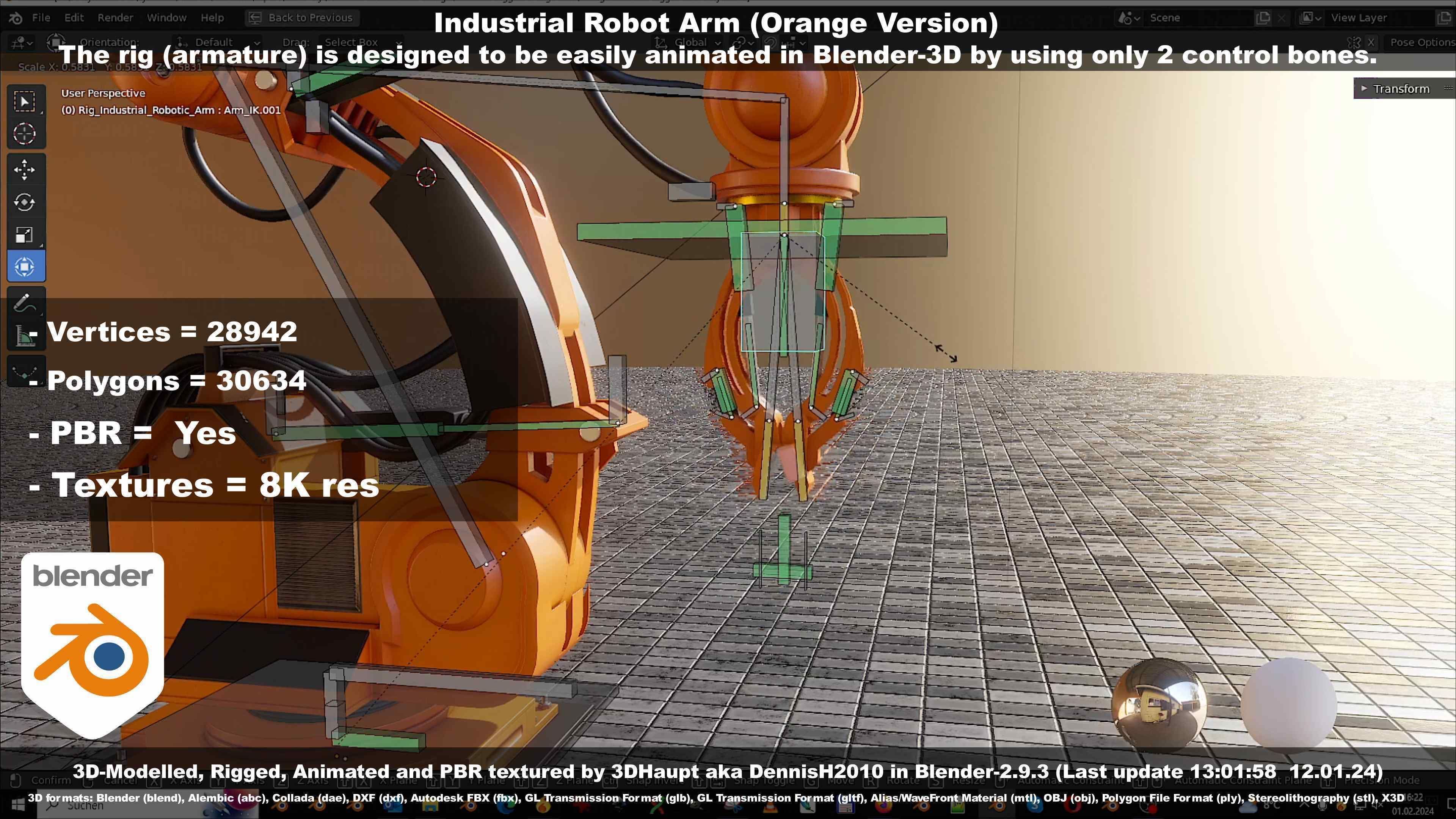
Task: Select the active Transform tool
Action: tap(25, 267)
